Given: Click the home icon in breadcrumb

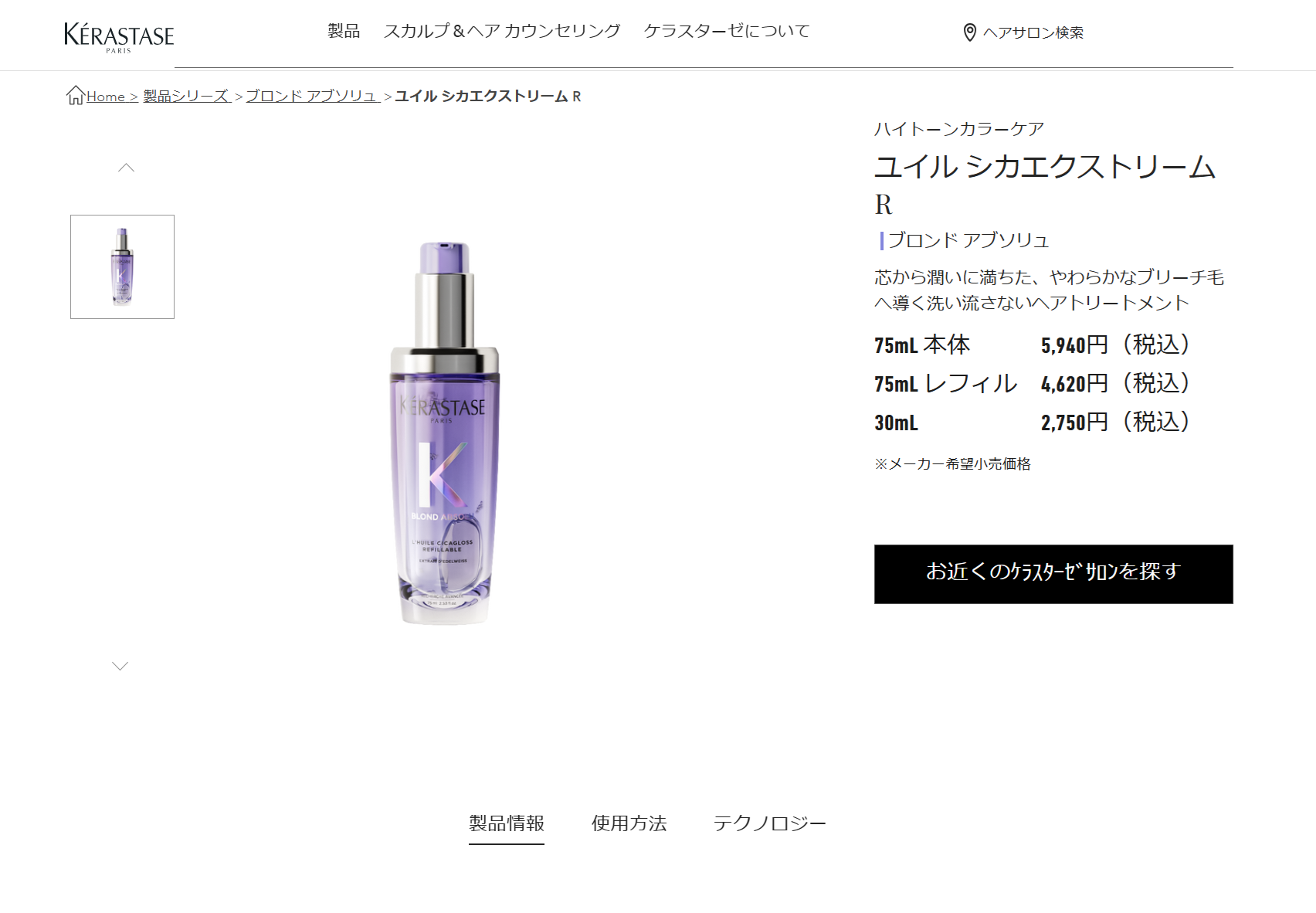Looking at the screenshot, I should pos(76,95).
